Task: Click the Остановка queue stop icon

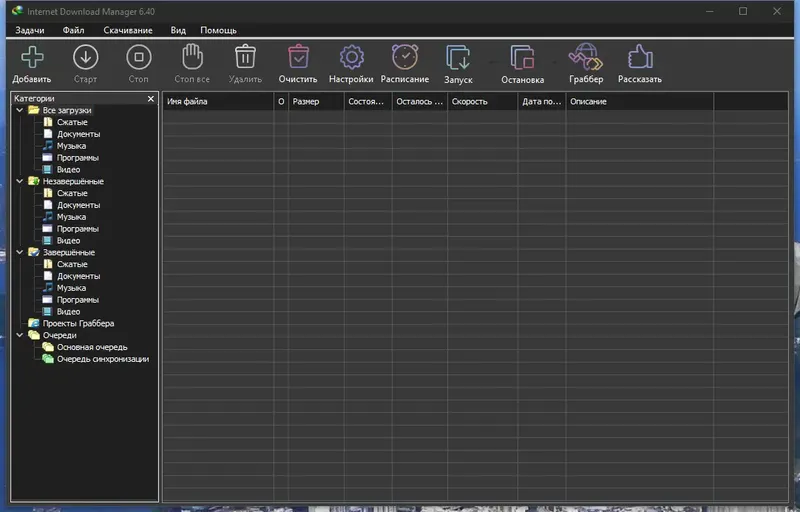Action: pos(522,57)
